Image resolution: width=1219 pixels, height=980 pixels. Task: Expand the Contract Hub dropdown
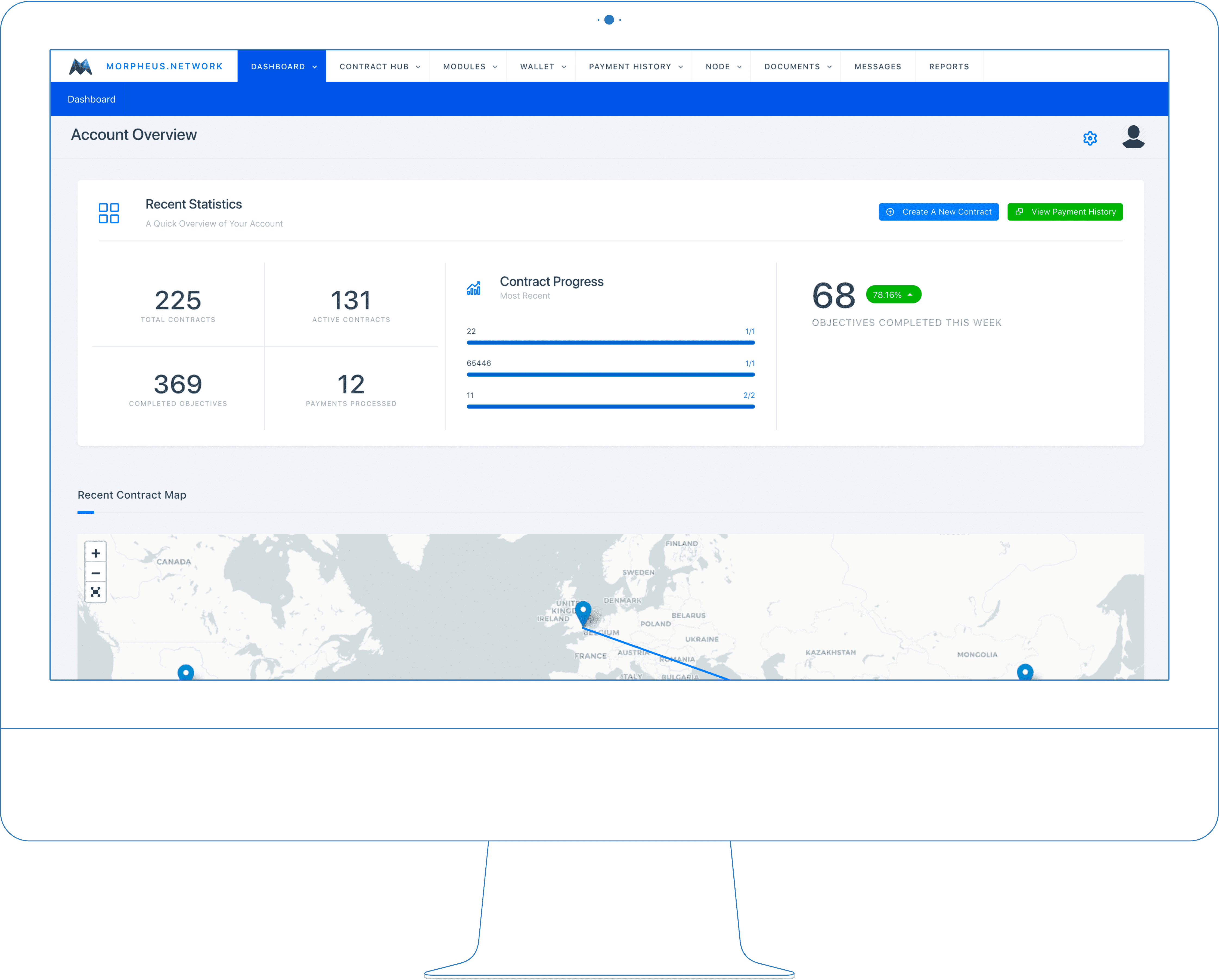point(379,66)
